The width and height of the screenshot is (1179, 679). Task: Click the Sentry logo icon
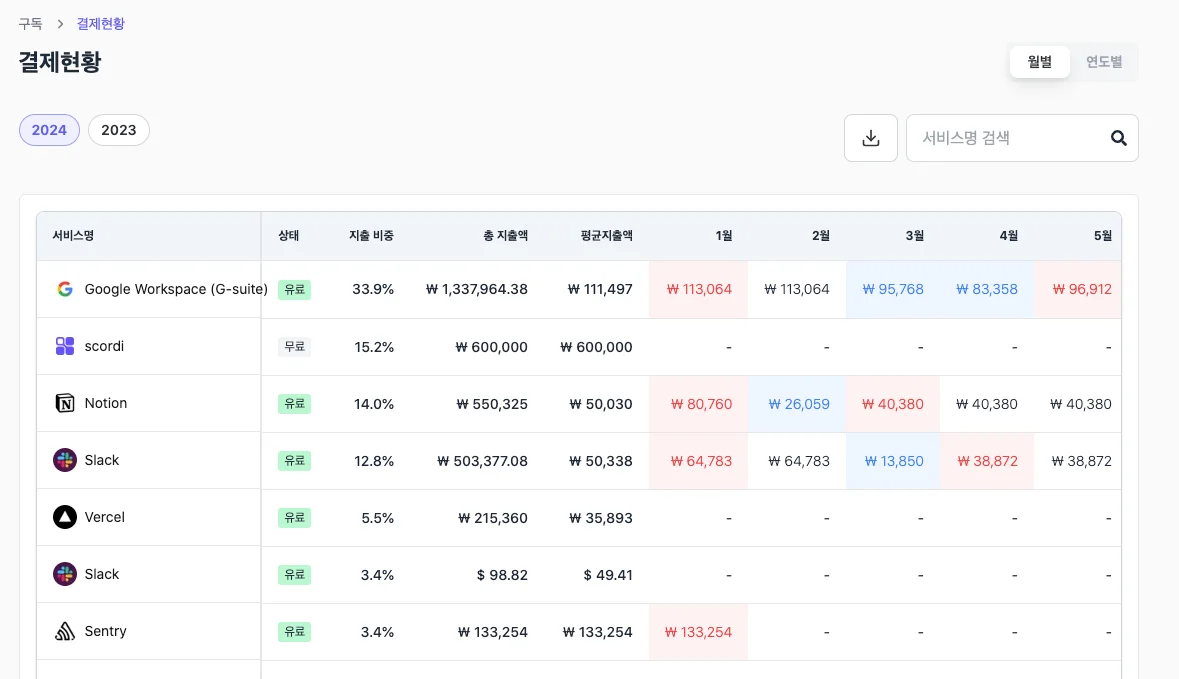click(x=65, y=631)
